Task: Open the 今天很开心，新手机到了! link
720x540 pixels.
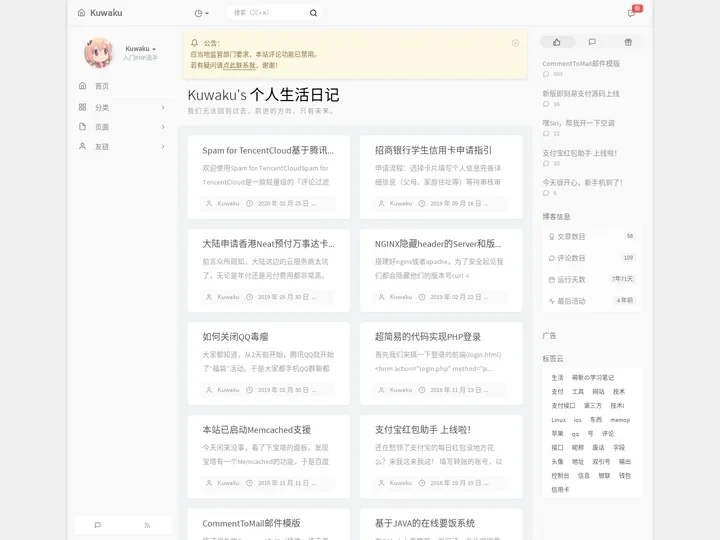Action: coord(582,182)
